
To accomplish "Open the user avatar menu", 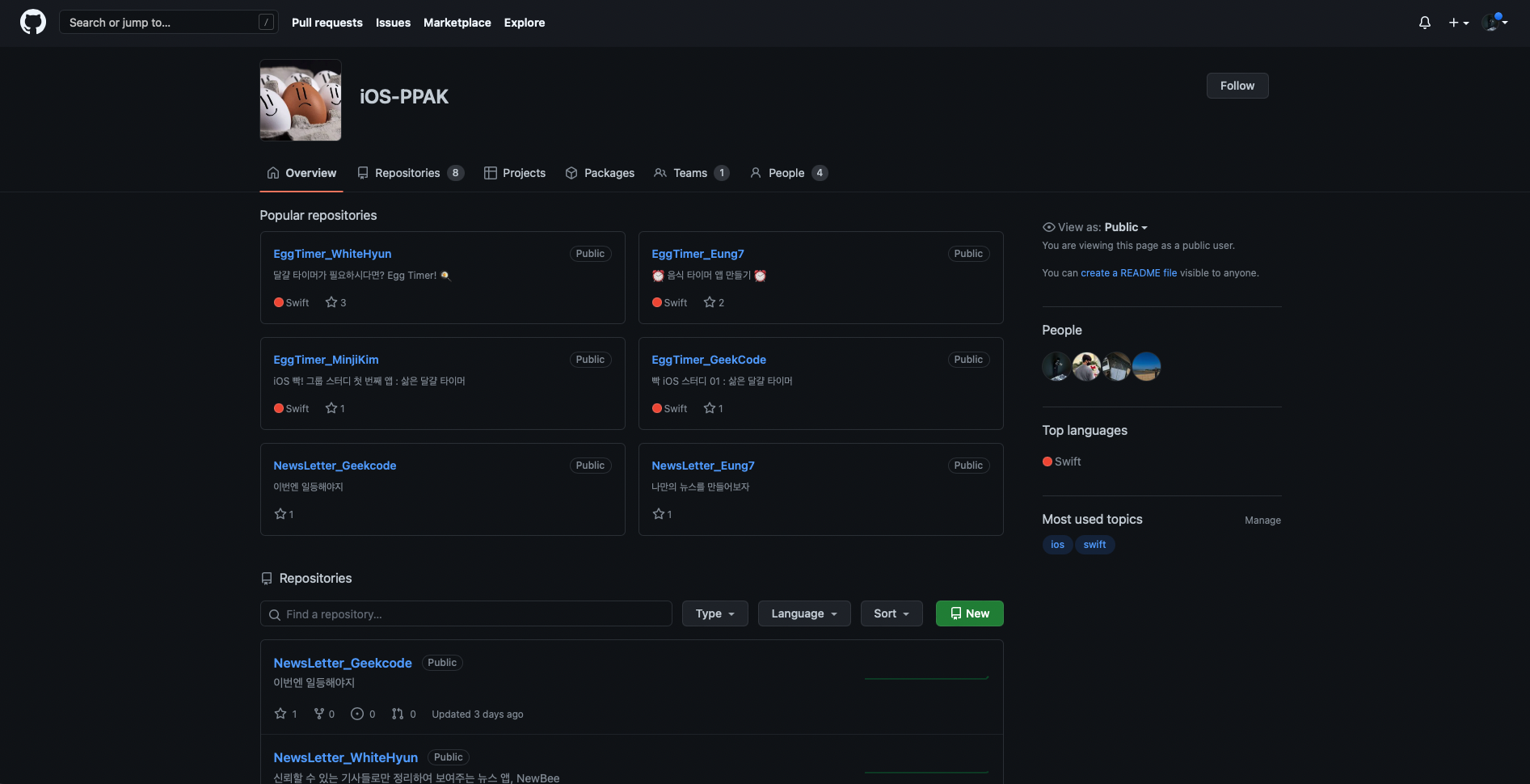I will tap(1495, 22).
